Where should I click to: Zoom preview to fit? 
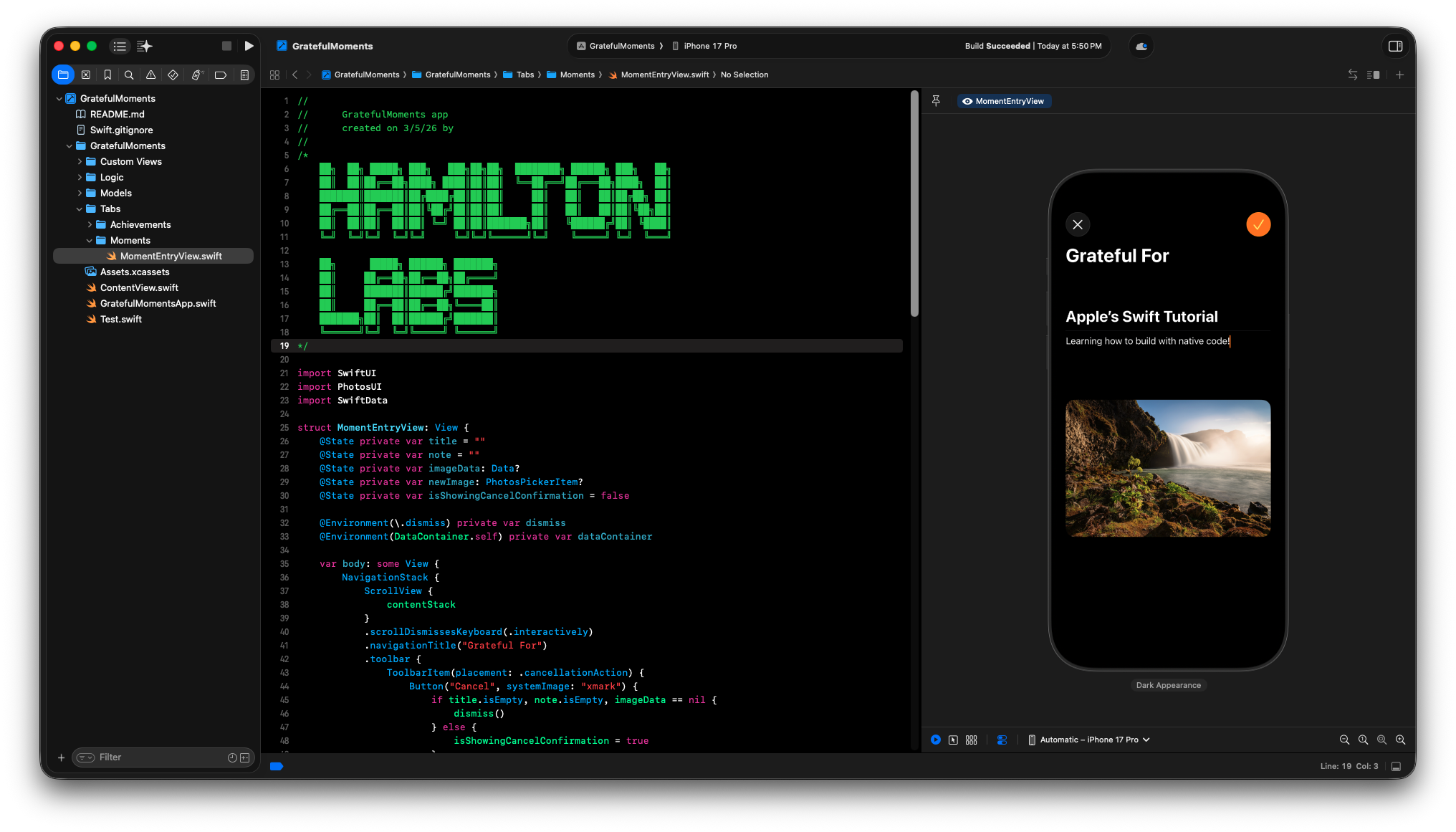(1381, 740)
